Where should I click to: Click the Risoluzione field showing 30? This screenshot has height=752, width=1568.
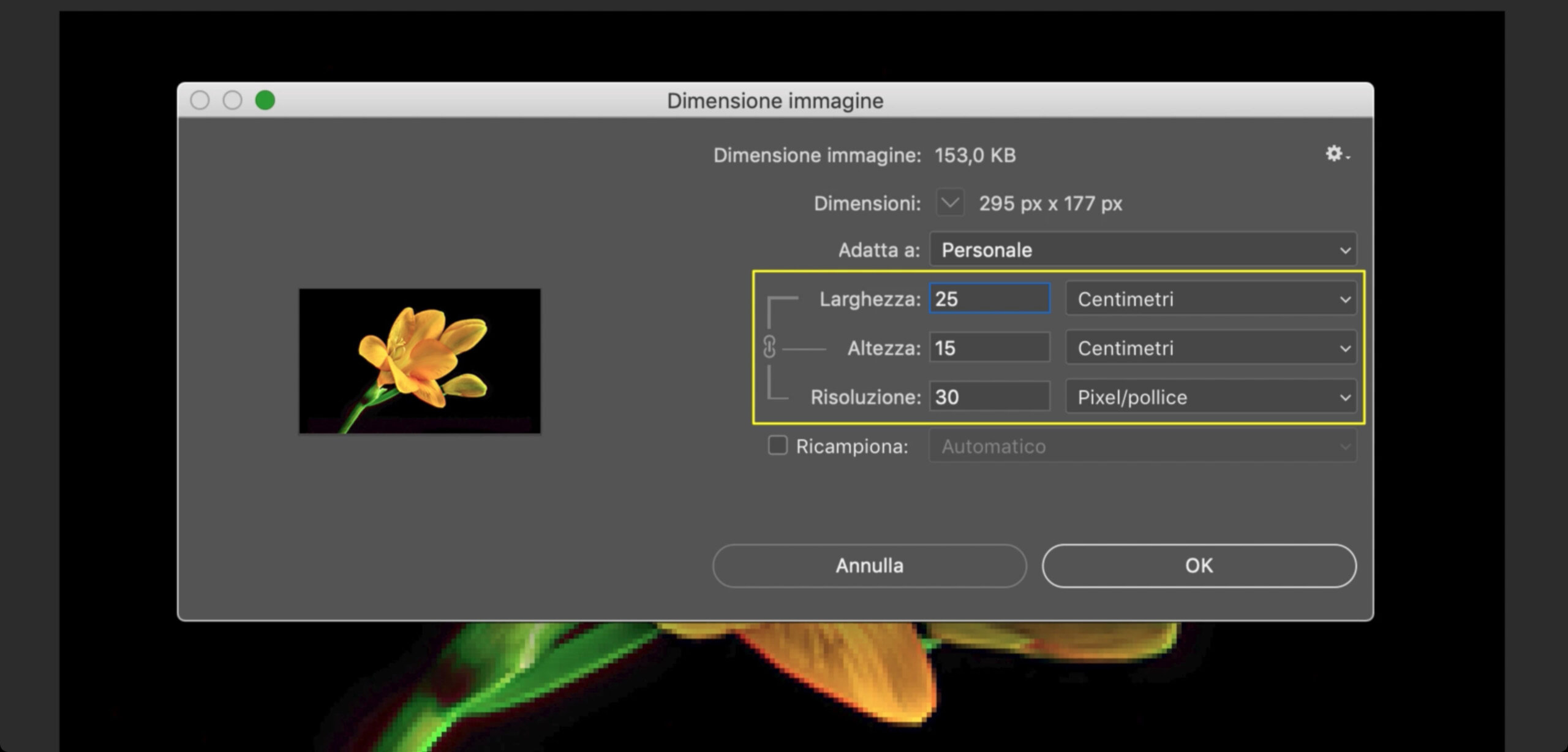(x=990, y=397)
